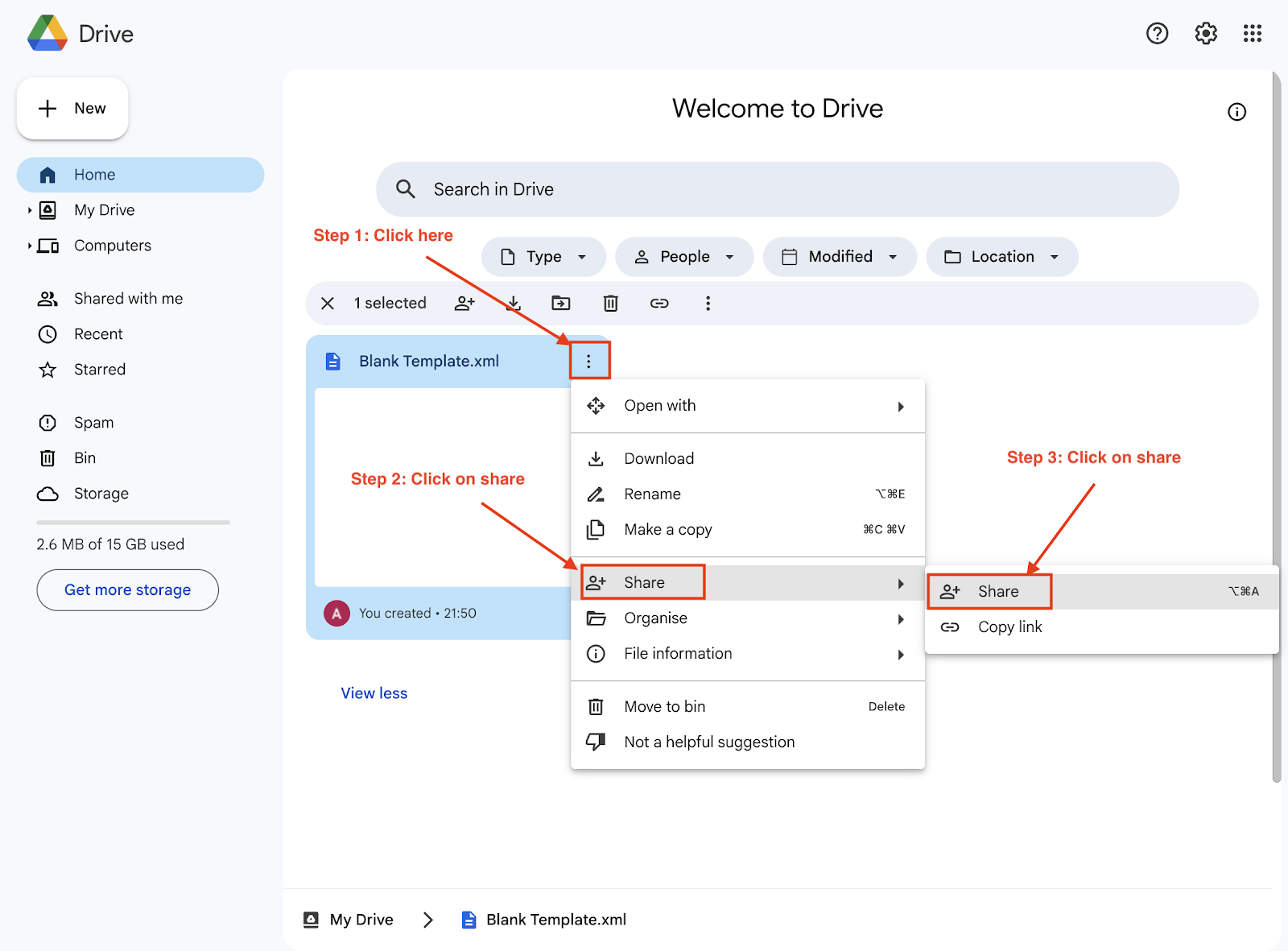
Task: Expand the Computers tree arrow
Action: [30, 246]
